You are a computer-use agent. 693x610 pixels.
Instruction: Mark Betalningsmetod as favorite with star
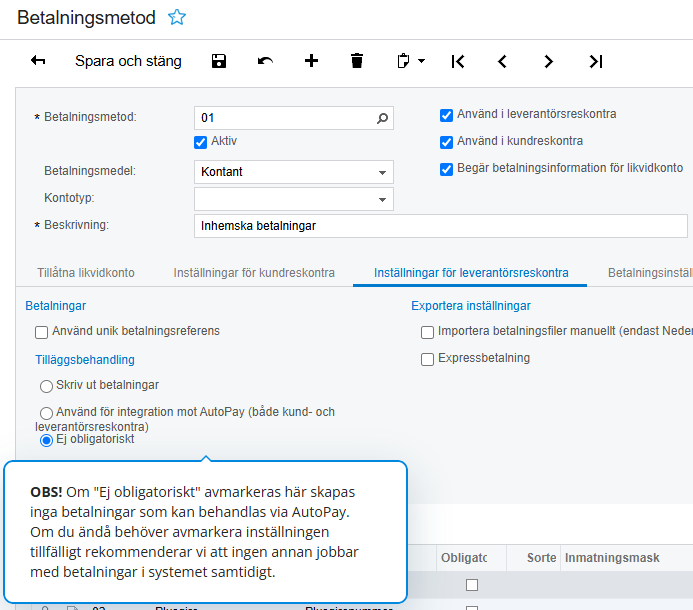click(x=177, y=17)
